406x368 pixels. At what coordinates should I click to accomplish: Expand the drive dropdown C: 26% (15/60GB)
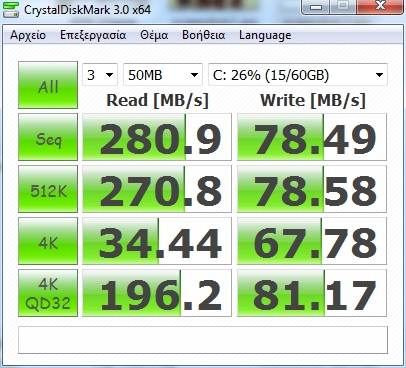click(298, 75)
